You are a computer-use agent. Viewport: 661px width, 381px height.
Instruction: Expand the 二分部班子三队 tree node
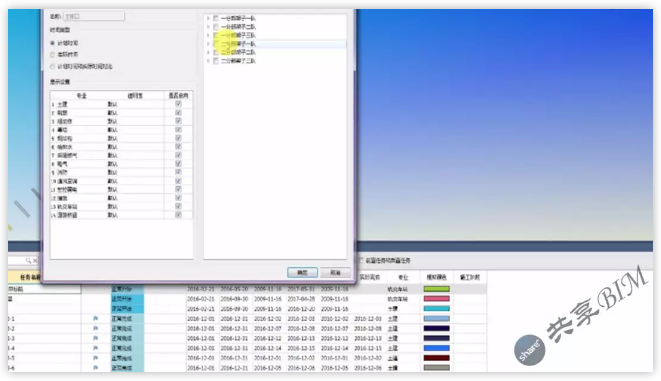[208, 61]
